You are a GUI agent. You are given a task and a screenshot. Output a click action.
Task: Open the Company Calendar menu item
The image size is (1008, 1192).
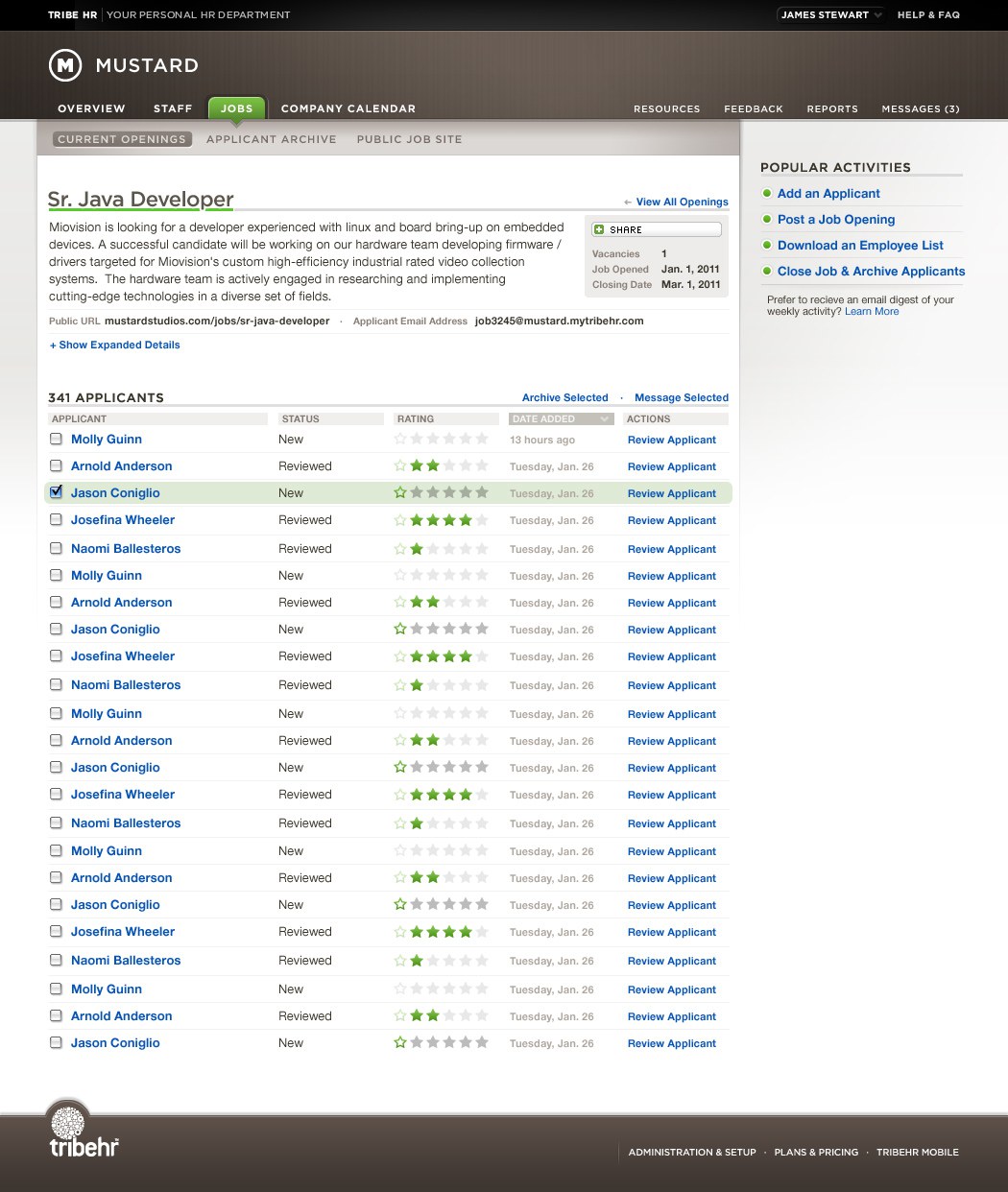tap(348, 108)
